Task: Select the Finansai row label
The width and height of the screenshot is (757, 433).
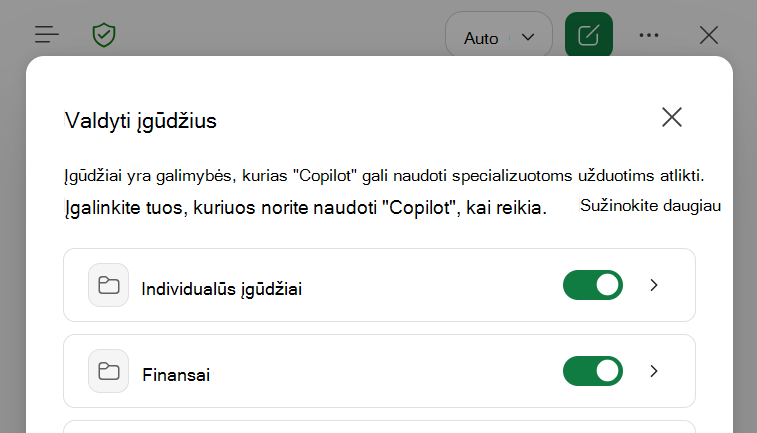Action: [x=176, y=375]
